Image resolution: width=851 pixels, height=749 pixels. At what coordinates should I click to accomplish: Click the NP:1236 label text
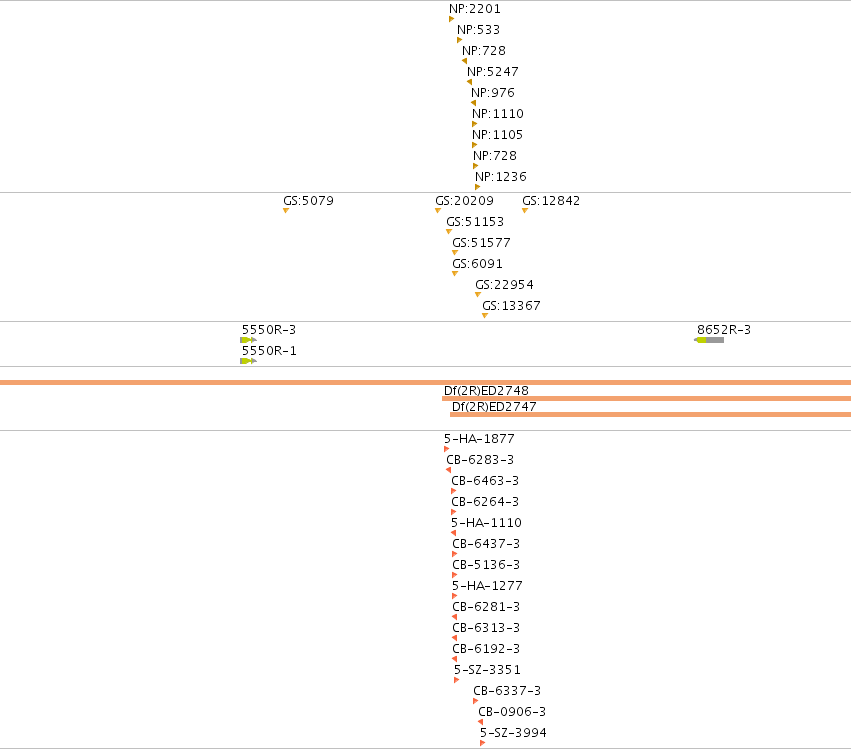click(500, 176)
